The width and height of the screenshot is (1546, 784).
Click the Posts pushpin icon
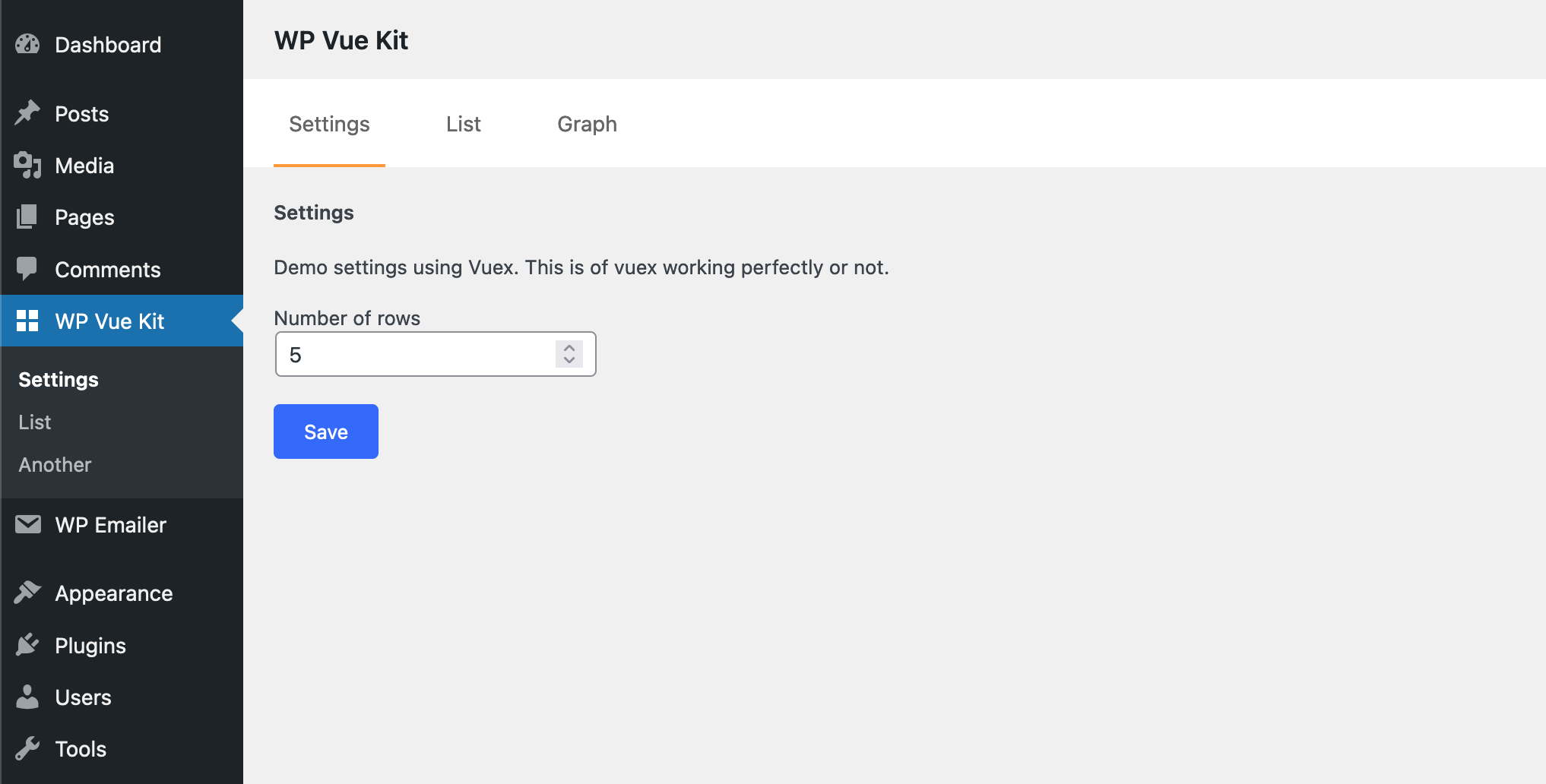pyautogui.click(x=27, y=113)
